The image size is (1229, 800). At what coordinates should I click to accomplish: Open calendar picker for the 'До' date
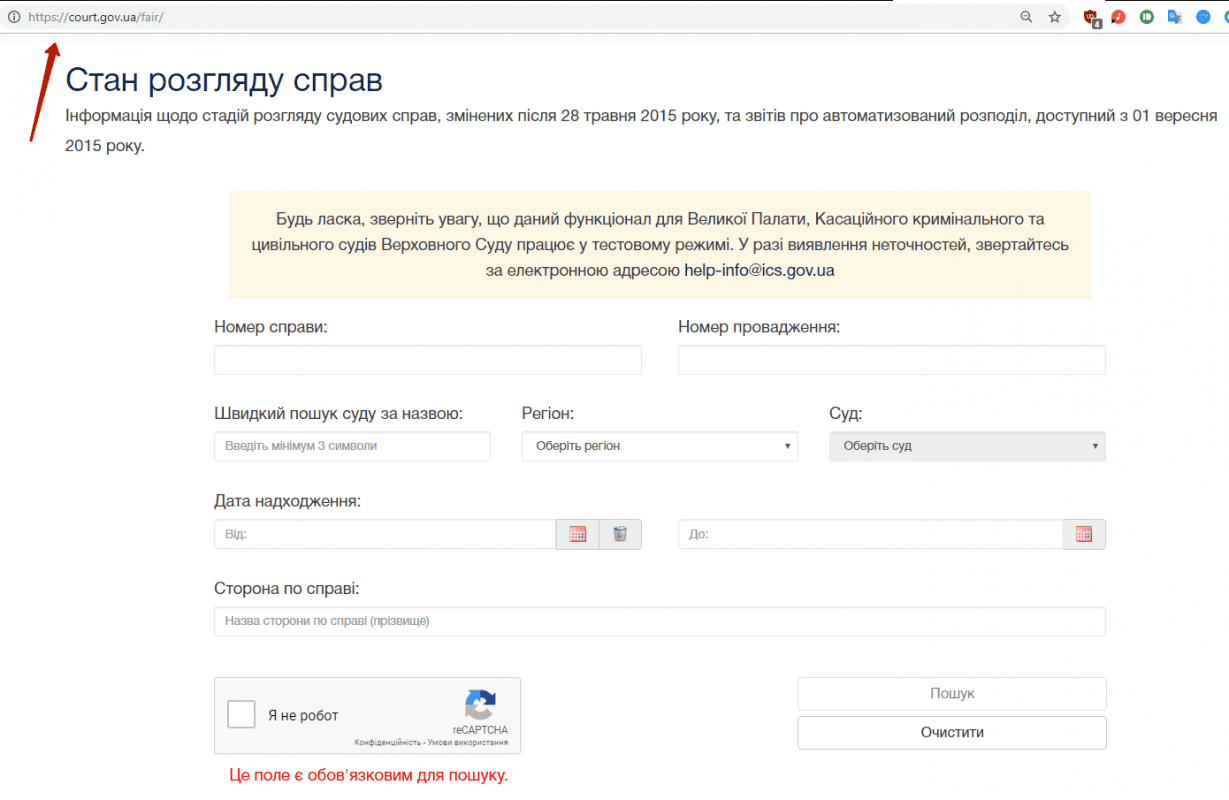1084,535
